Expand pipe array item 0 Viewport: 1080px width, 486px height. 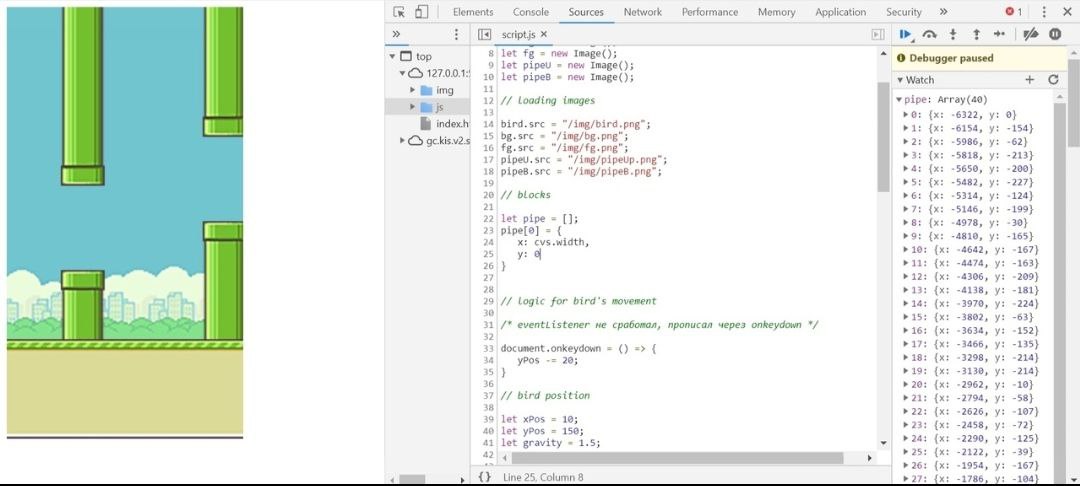[906, 115]
